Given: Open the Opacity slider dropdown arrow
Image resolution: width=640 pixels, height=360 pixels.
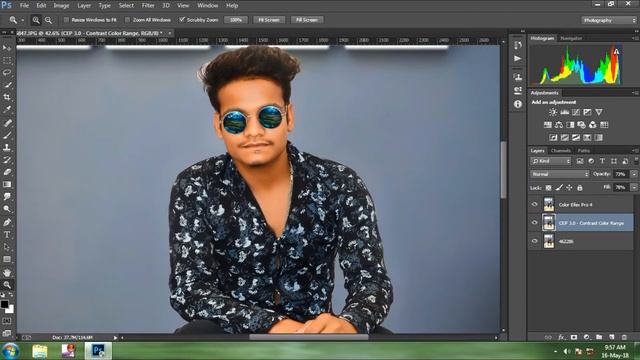Looking at the screenshot, I should pos(634,174).
